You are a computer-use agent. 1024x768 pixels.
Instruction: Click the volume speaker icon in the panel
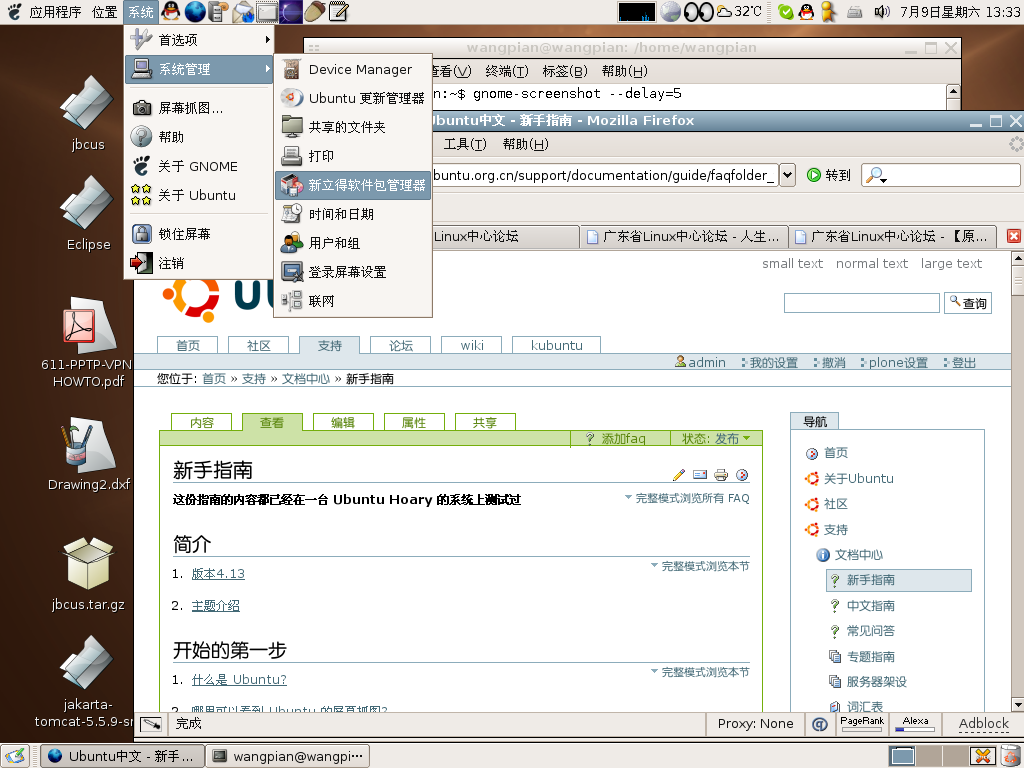coord(882,11)
